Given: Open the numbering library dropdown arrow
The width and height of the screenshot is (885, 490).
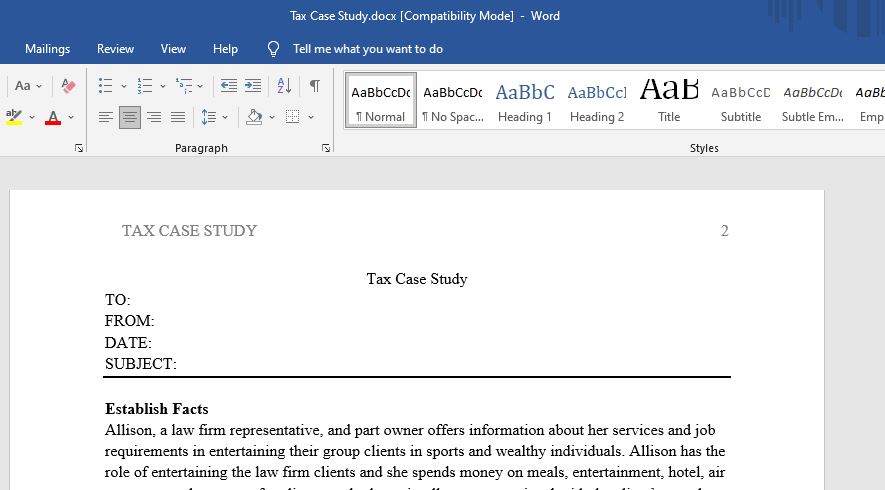Looking at the screenshot, I should (x=163, y=86).
